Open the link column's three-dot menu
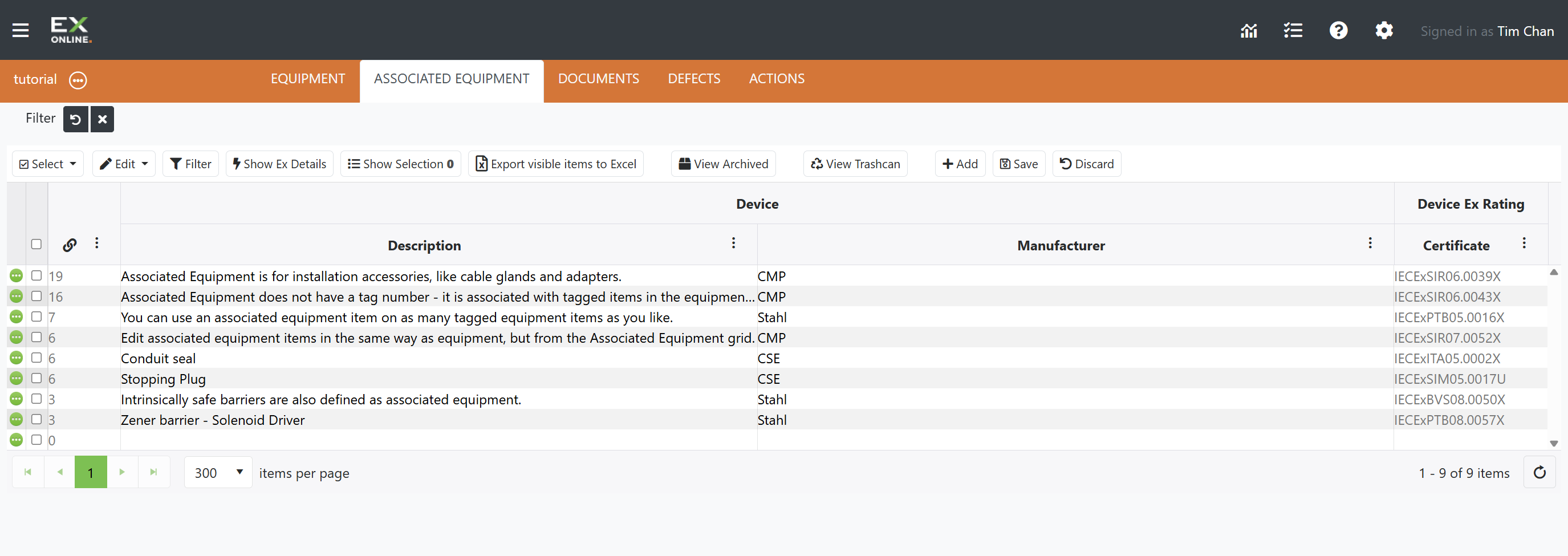Image resolution: width=1568 pixels, height=556 pixels. click(x=96, y=243)
